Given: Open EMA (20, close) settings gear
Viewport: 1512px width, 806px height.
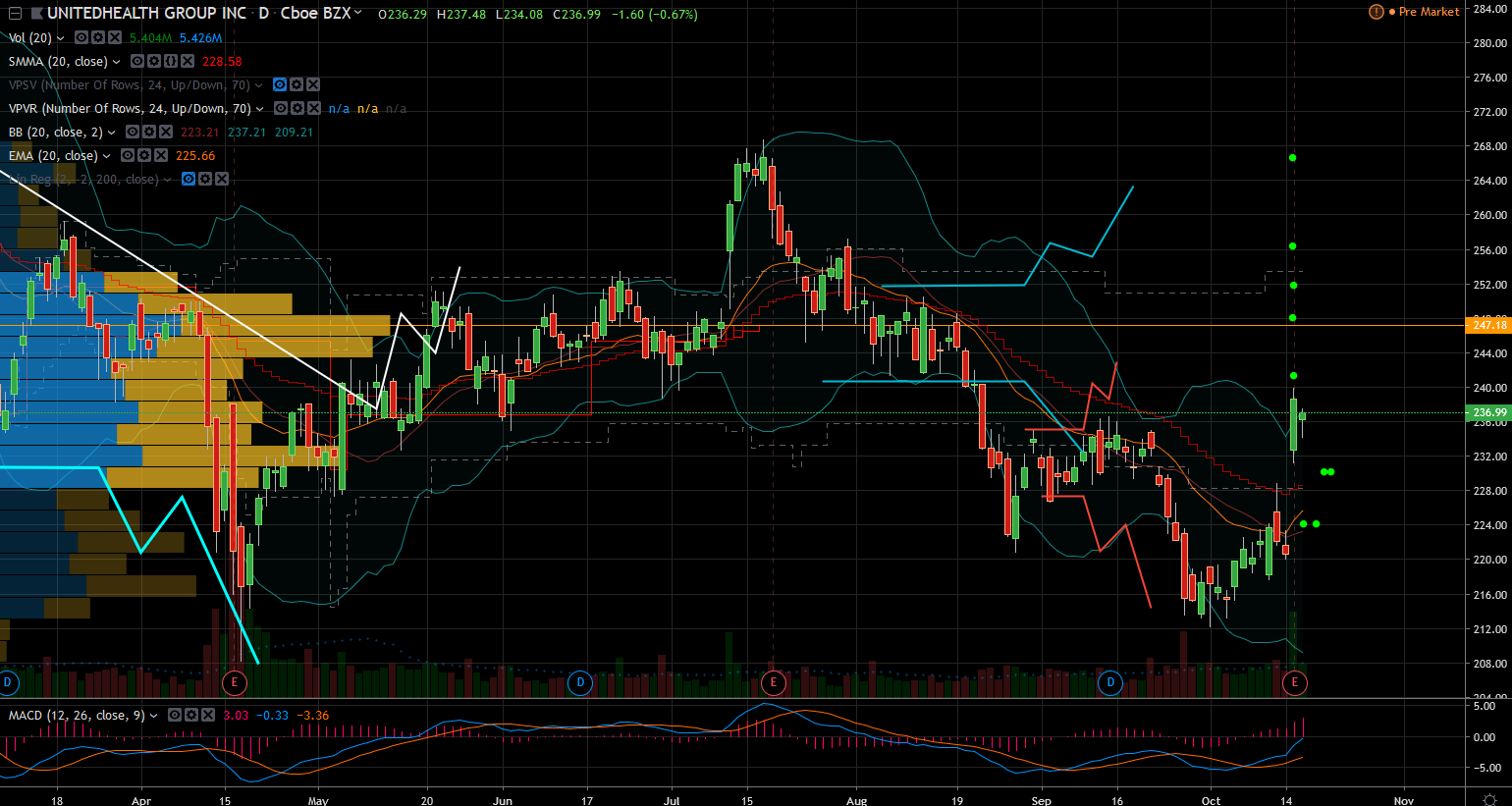Looking at the screenshot, I should click(143, 155).
